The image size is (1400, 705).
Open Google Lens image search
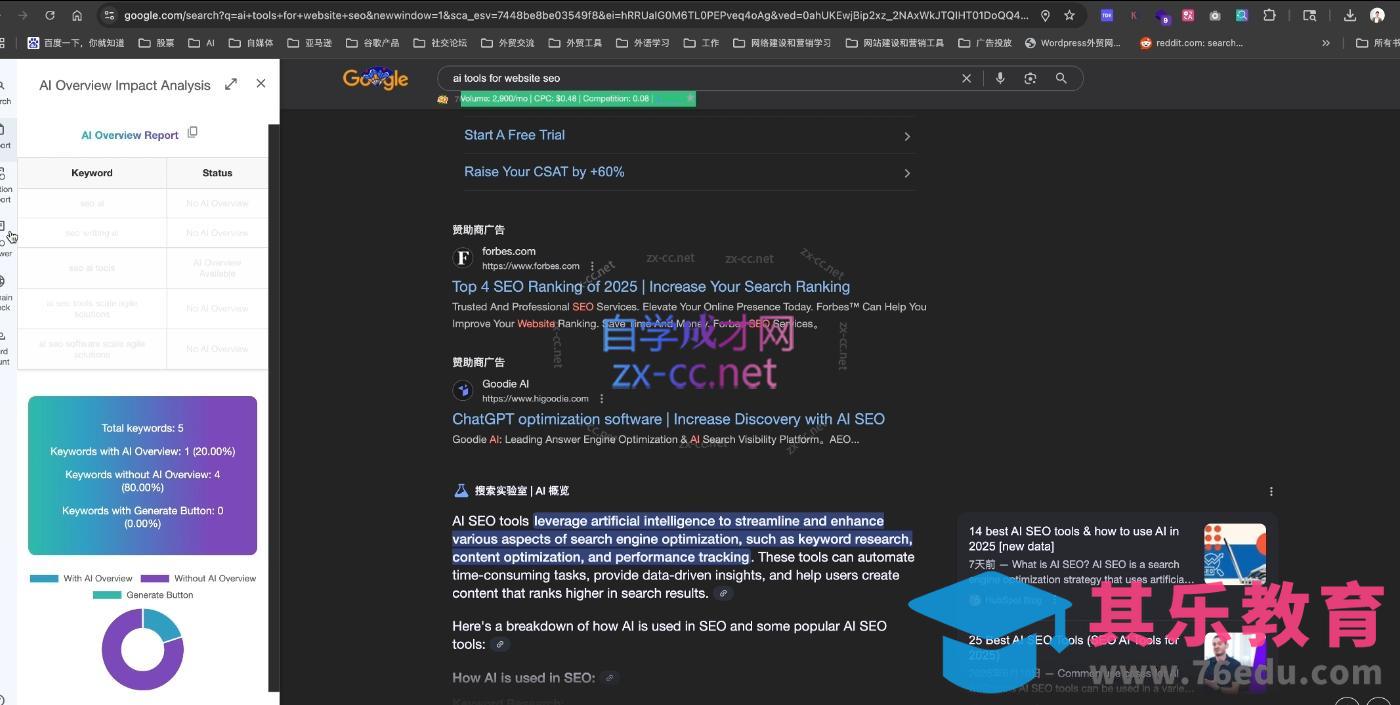pos(1030,78)
